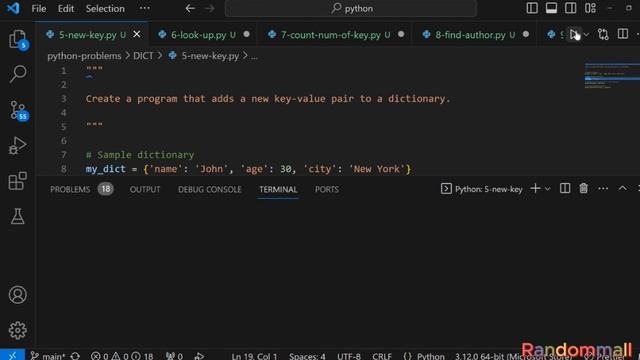Open the Search view
640x360 pixels.
(18, 74)
